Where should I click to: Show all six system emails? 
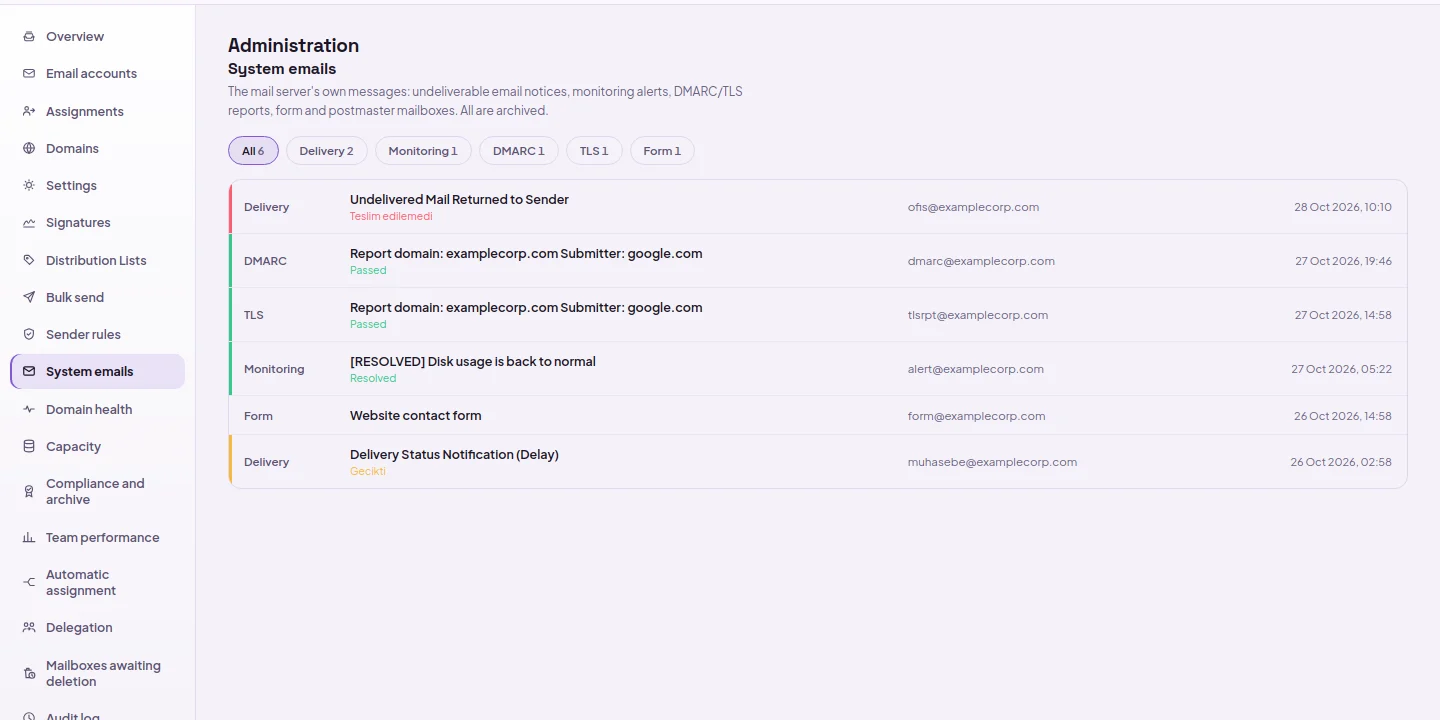click(253, 151)
